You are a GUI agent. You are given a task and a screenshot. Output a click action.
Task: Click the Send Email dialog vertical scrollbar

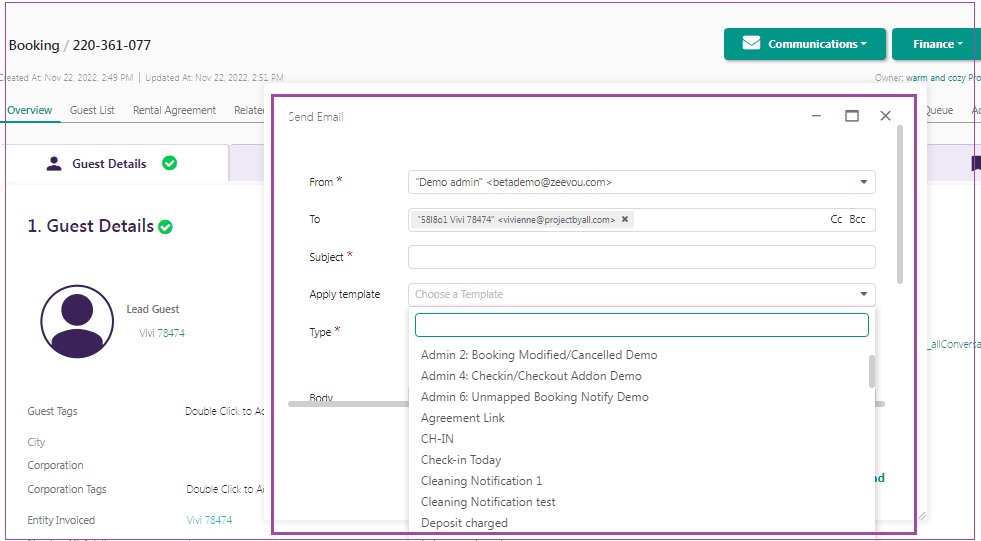[x=900, y=205]
